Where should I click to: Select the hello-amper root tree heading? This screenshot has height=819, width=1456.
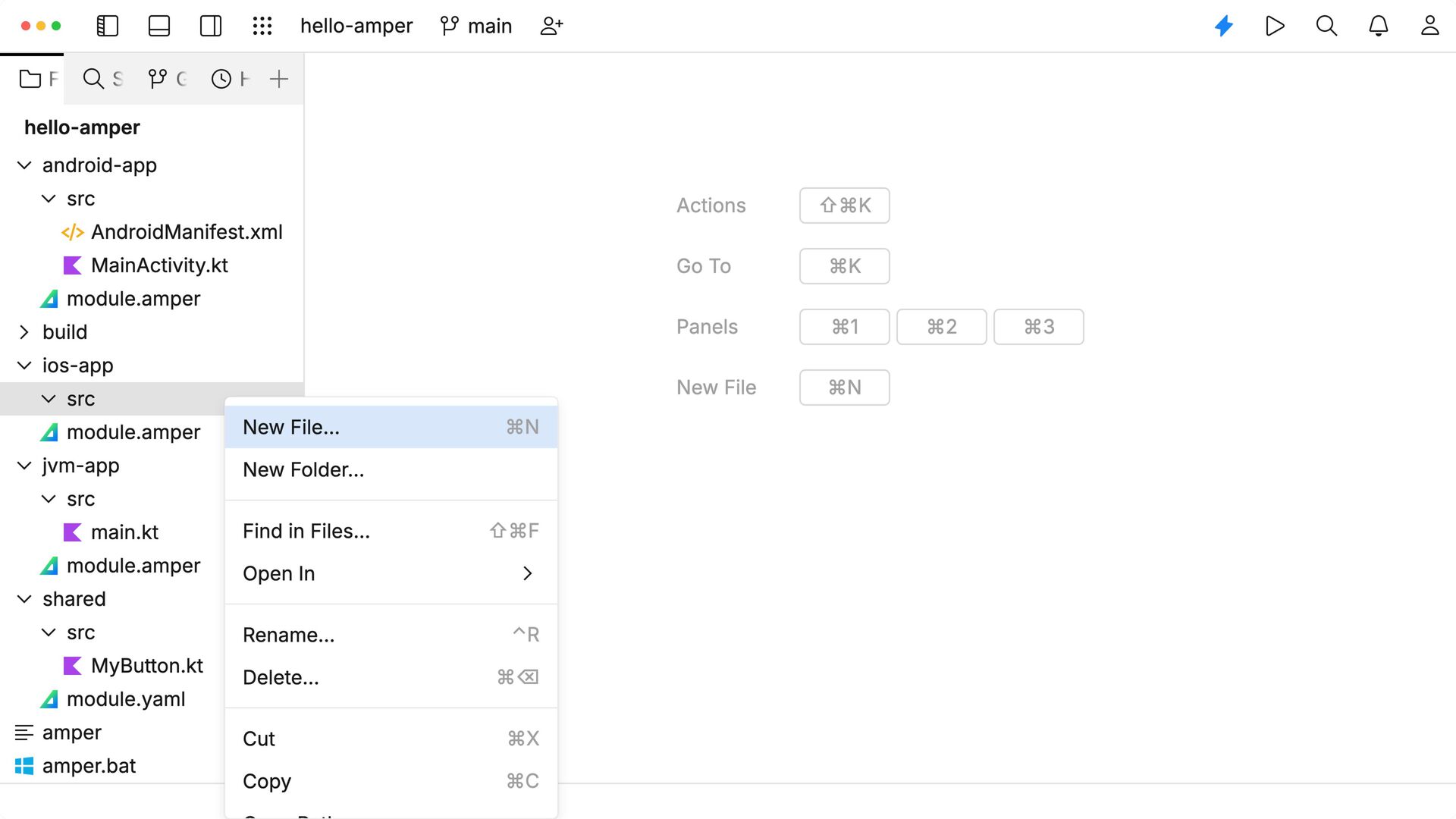(x=82, y=127)
